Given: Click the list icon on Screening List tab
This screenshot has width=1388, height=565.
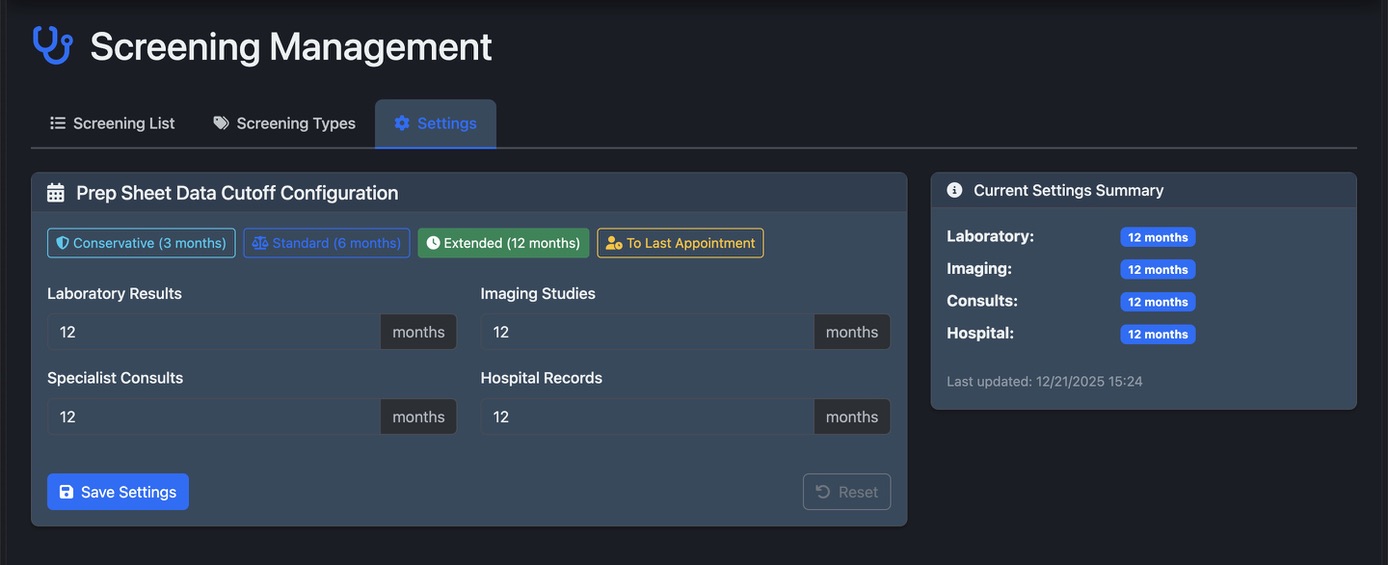Looking at the screenshot, I should pyautogui.click(x=58, y=123).
